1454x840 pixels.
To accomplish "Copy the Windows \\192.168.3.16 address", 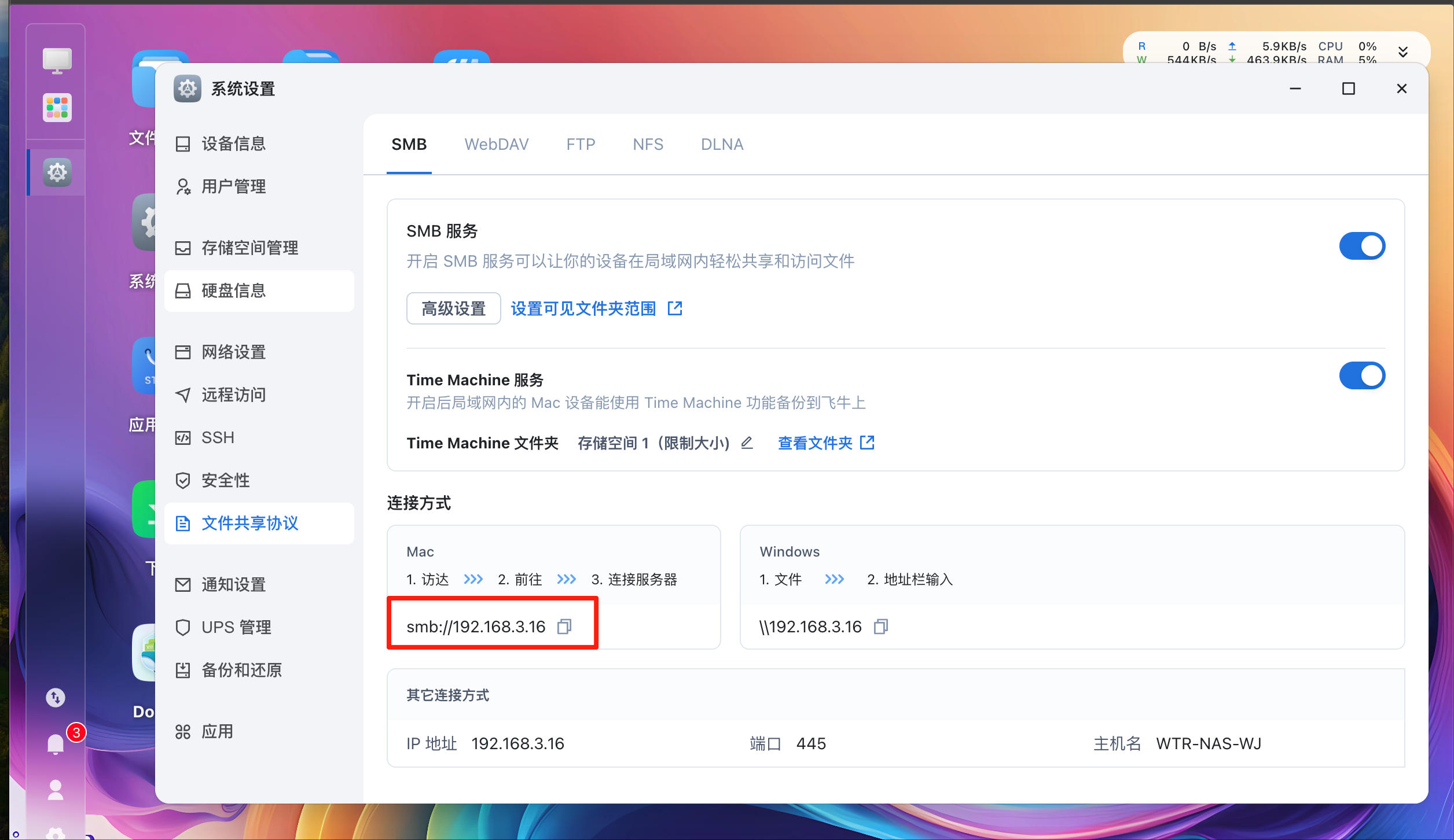I will tap(881, 627).
